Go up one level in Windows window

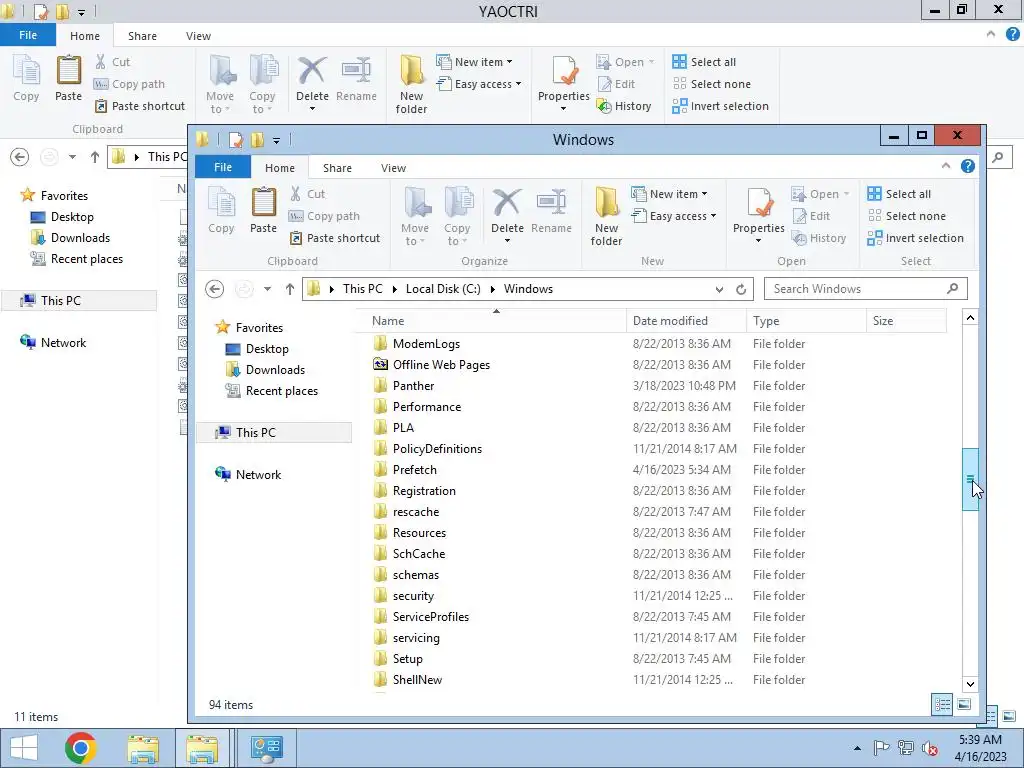coord(289,289)
